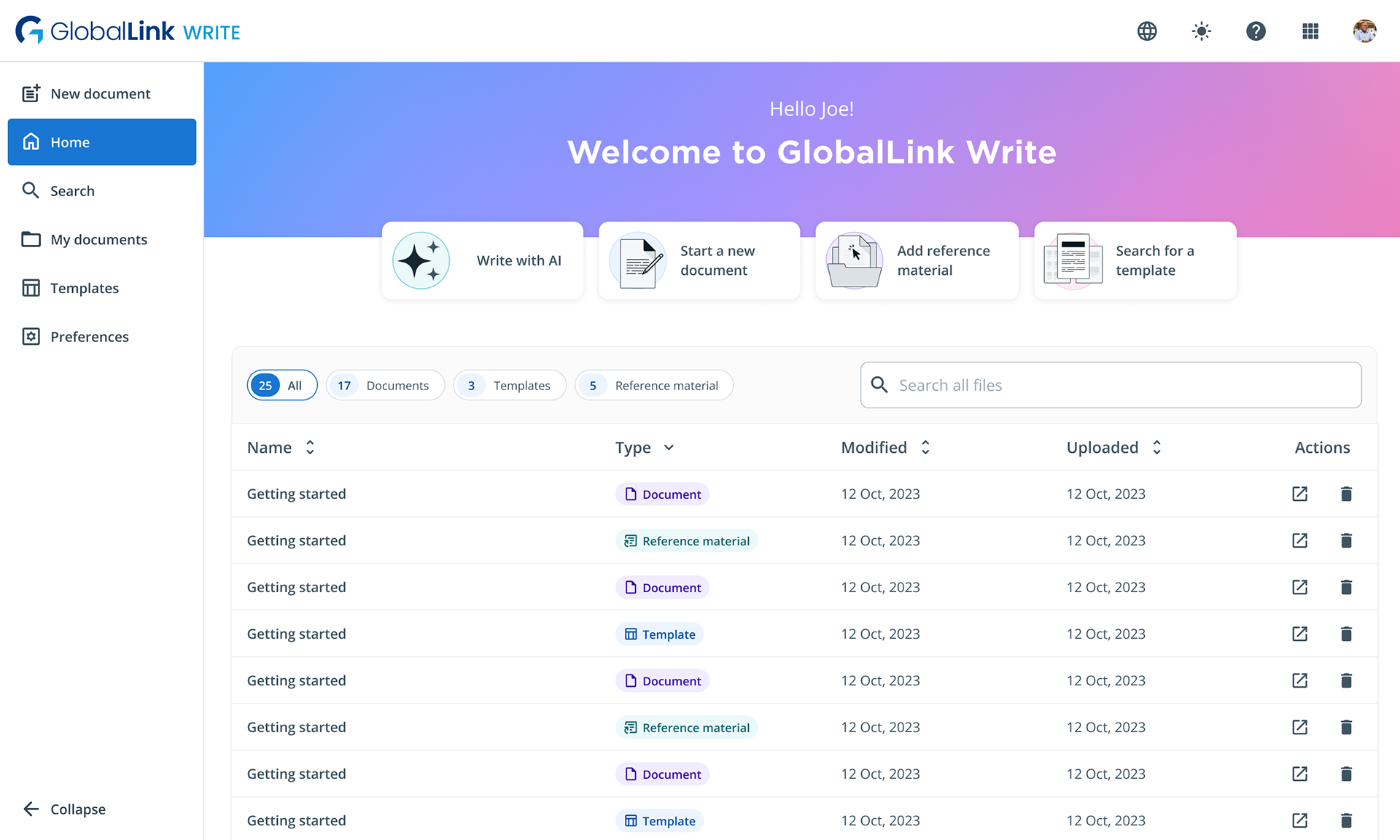
Task: Delete the second Getting started row
Action: [1346, 540]
